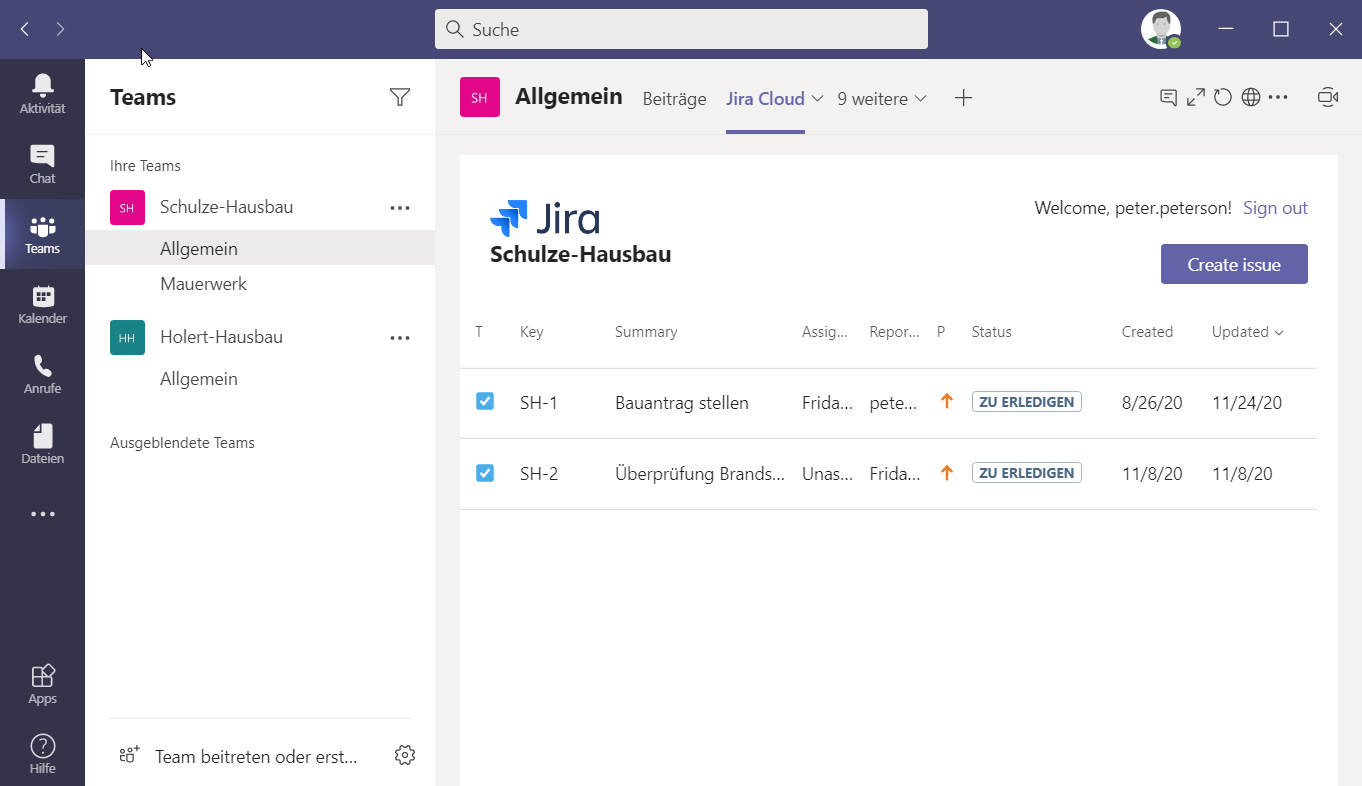This screenshot has height=786, width=1362.
Task: Start a meeting with the camera icon
Action: coord(1327,97)
